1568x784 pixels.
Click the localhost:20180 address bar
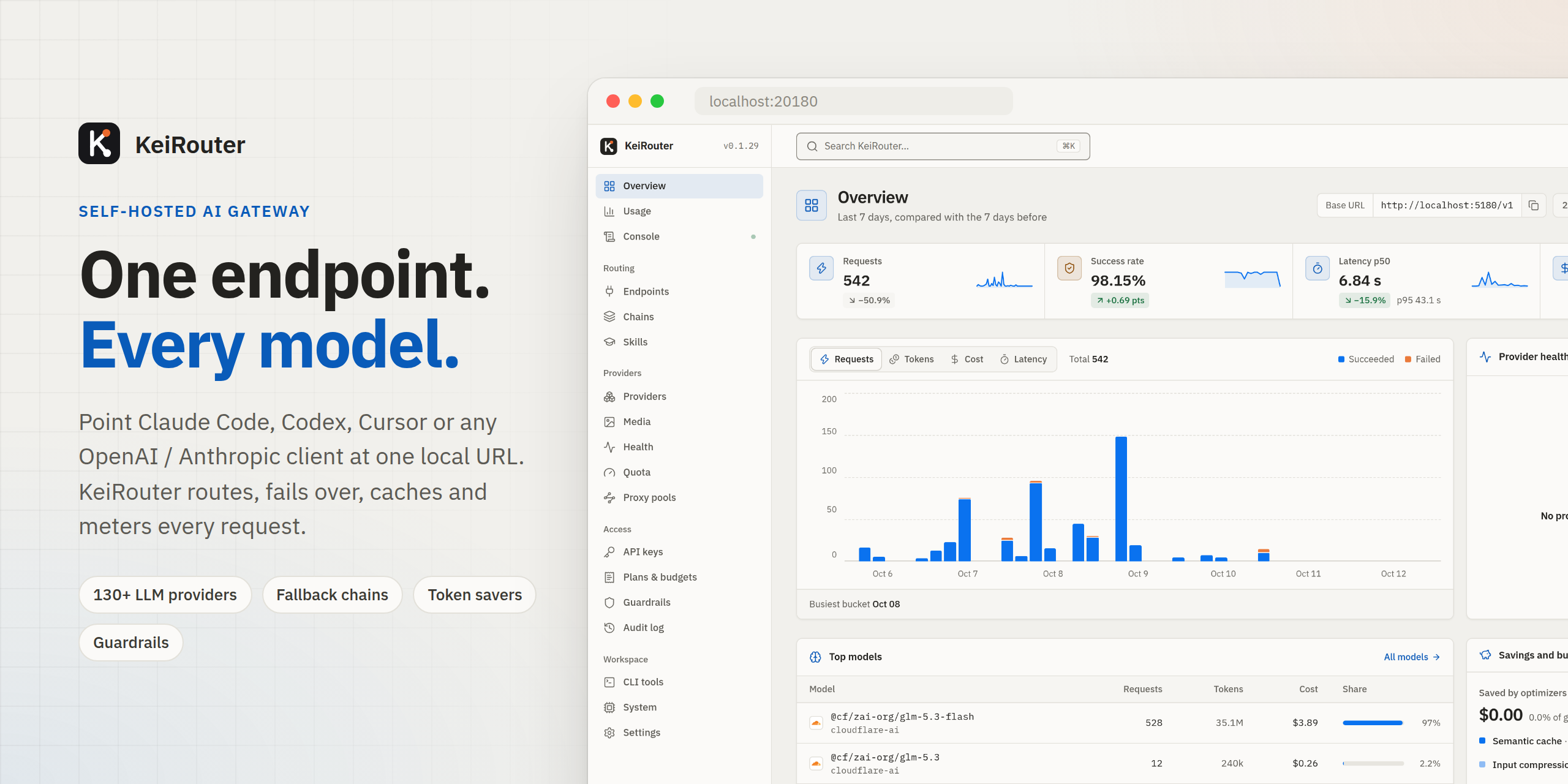[853, 101]
